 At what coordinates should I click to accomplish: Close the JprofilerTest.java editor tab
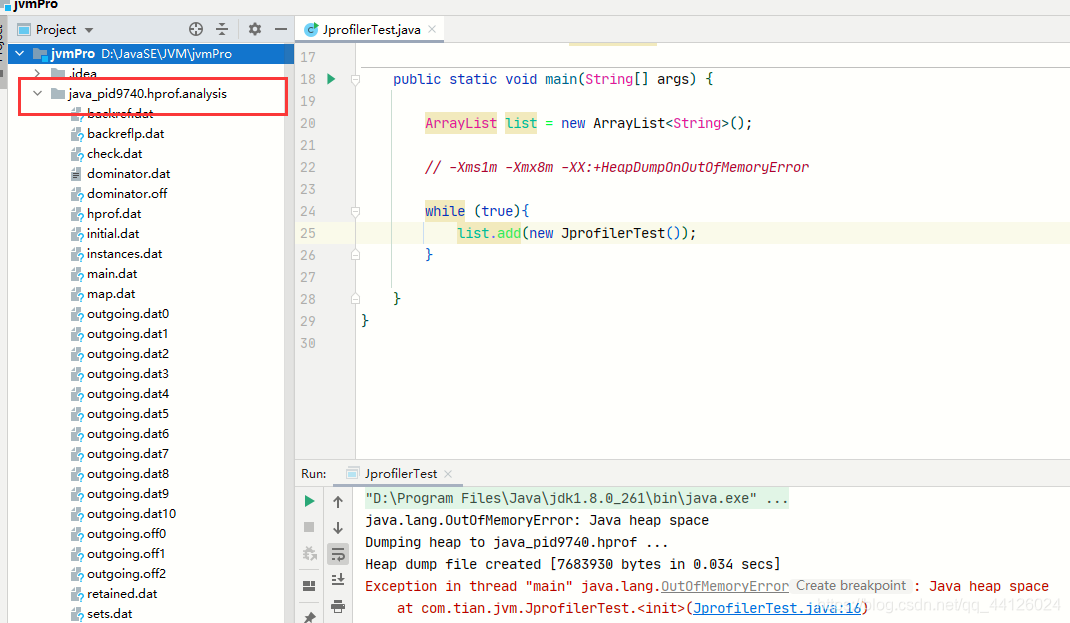coord(432,29)
